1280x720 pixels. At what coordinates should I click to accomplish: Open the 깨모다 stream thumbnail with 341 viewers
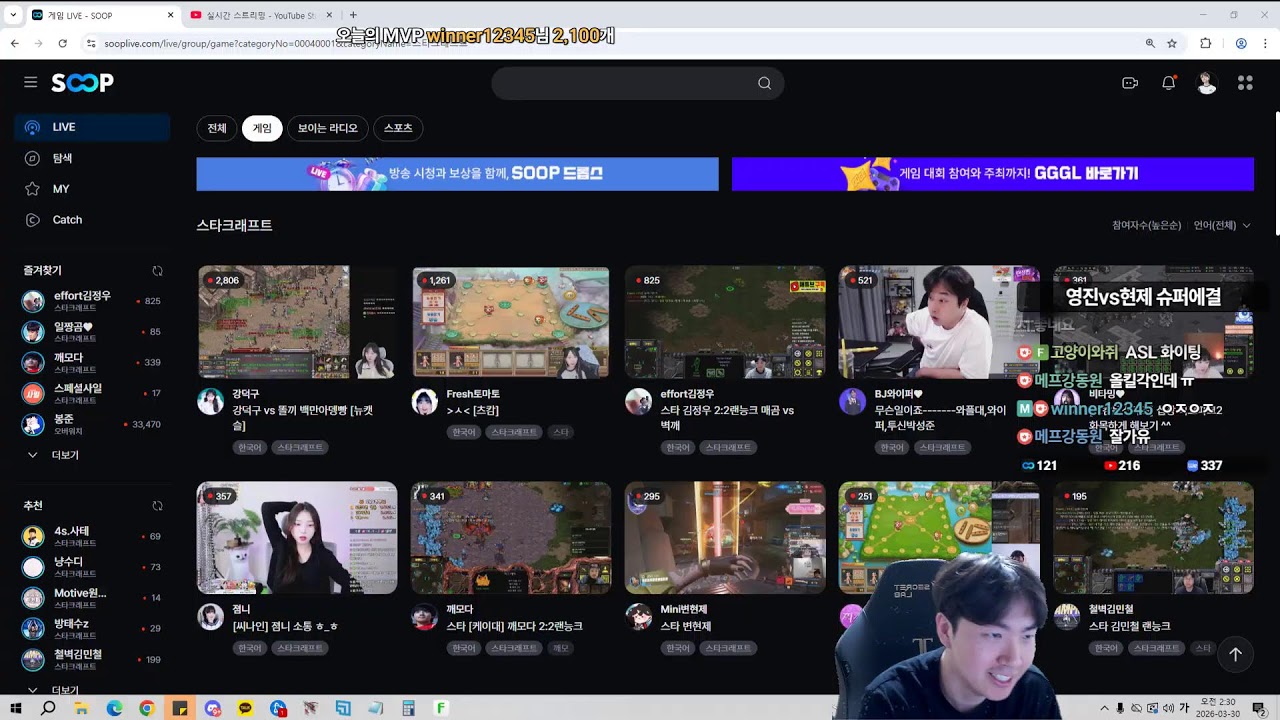coord(511,538)
